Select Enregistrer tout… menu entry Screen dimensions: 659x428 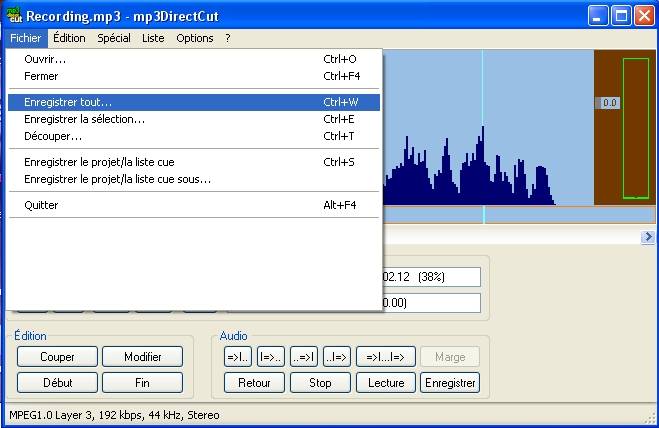[x=194, y=102]
